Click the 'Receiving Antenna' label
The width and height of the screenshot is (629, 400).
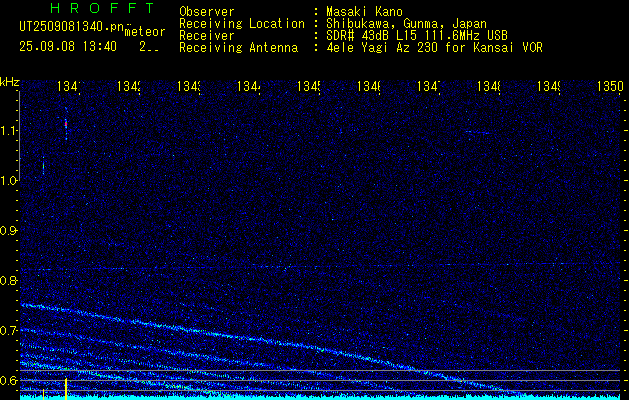[239, 48]
